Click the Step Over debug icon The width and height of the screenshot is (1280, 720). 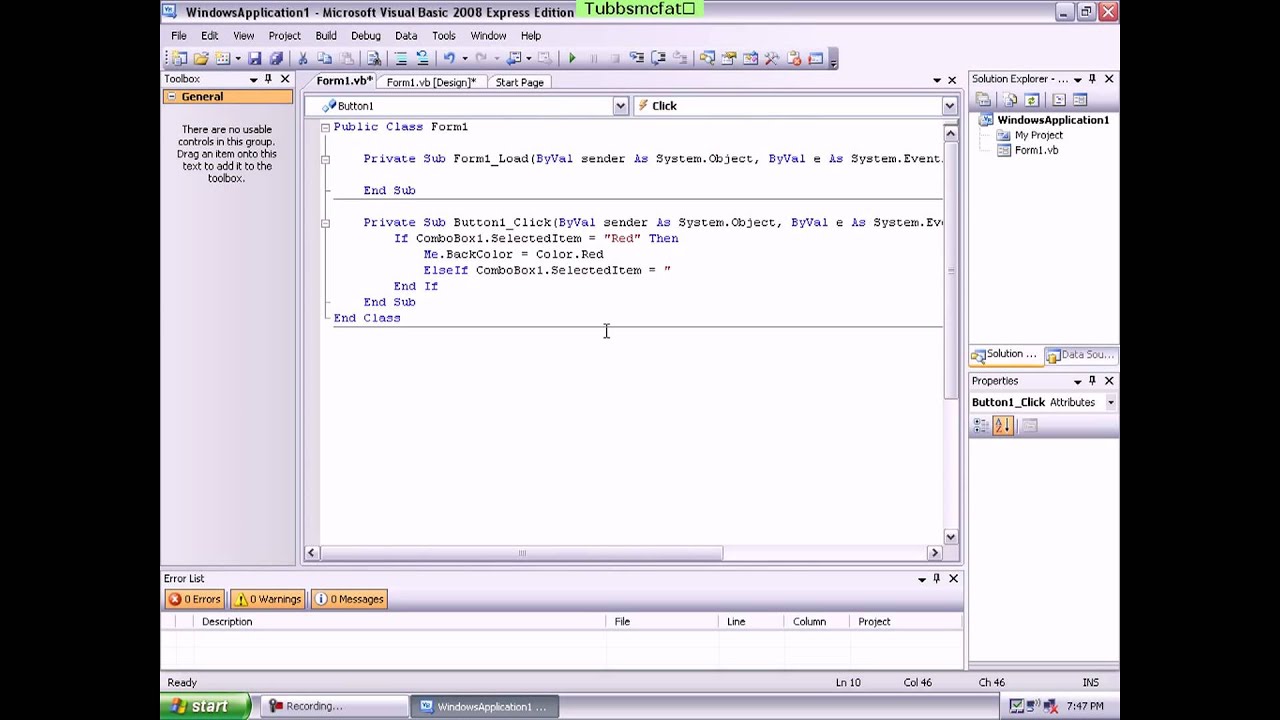click(x=658, y=59)
